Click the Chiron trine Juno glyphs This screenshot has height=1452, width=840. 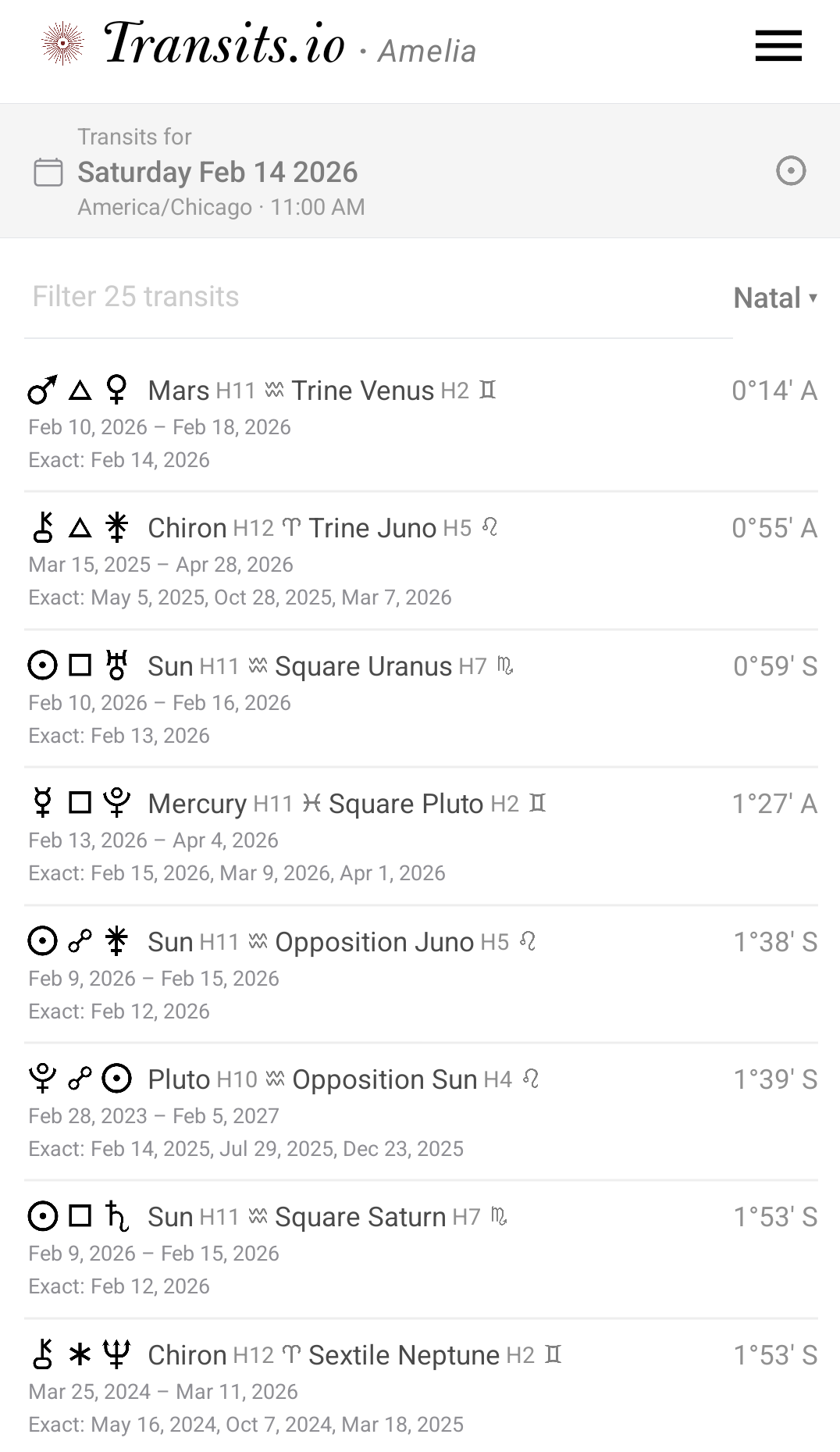click(79, 528)
